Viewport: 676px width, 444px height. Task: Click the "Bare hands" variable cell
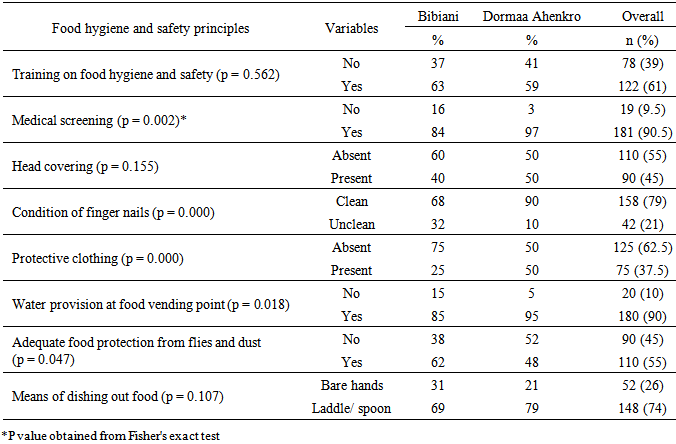click(352, 383)
